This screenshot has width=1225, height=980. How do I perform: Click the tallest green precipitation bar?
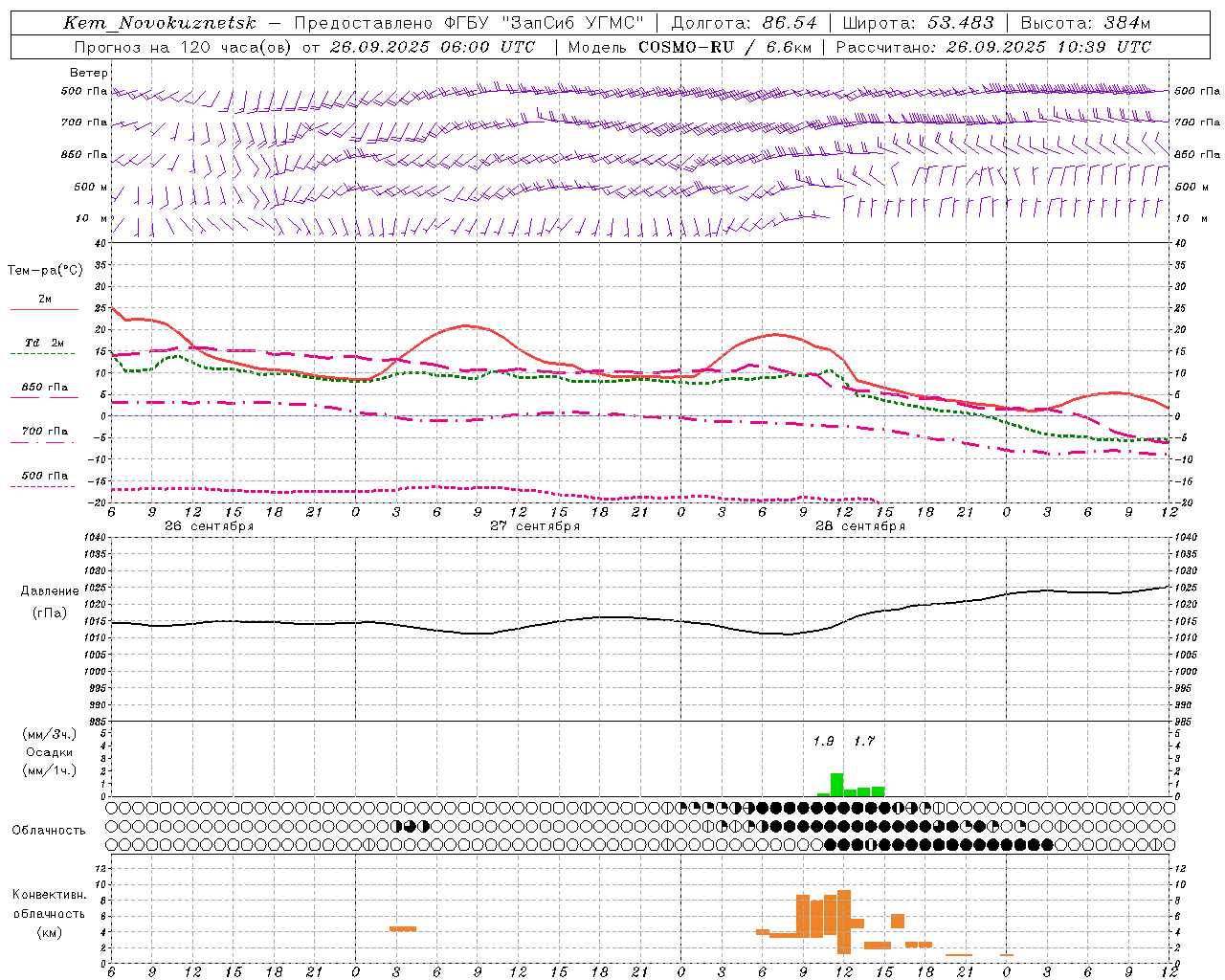(x=836, y=785)
